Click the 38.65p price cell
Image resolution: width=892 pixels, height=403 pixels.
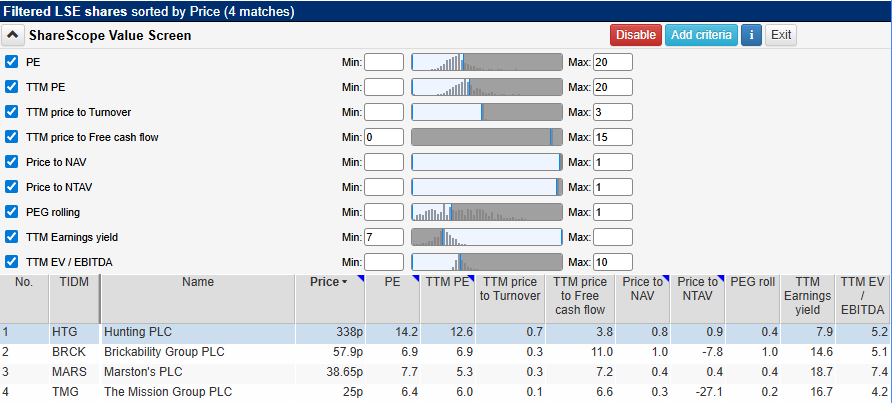pyautogui.click(x=330, y=373)
